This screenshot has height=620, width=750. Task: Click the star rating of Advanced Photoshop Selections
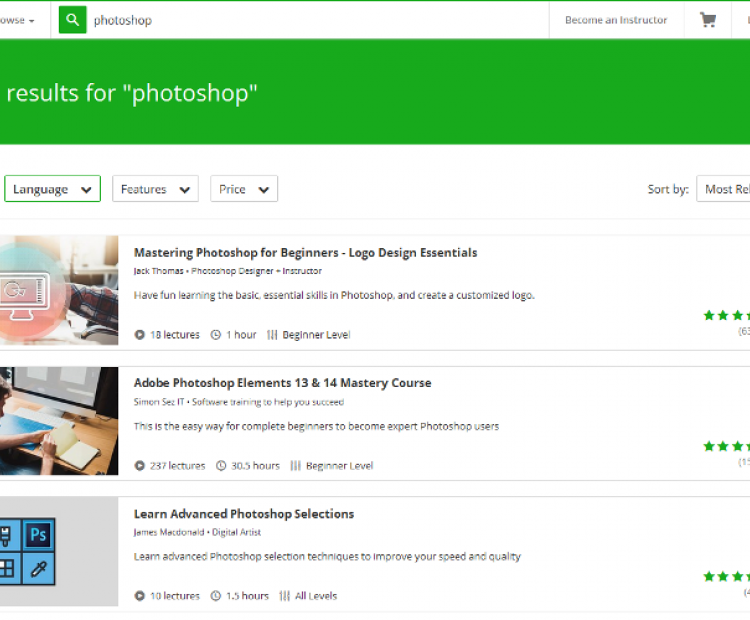[727, 576]
